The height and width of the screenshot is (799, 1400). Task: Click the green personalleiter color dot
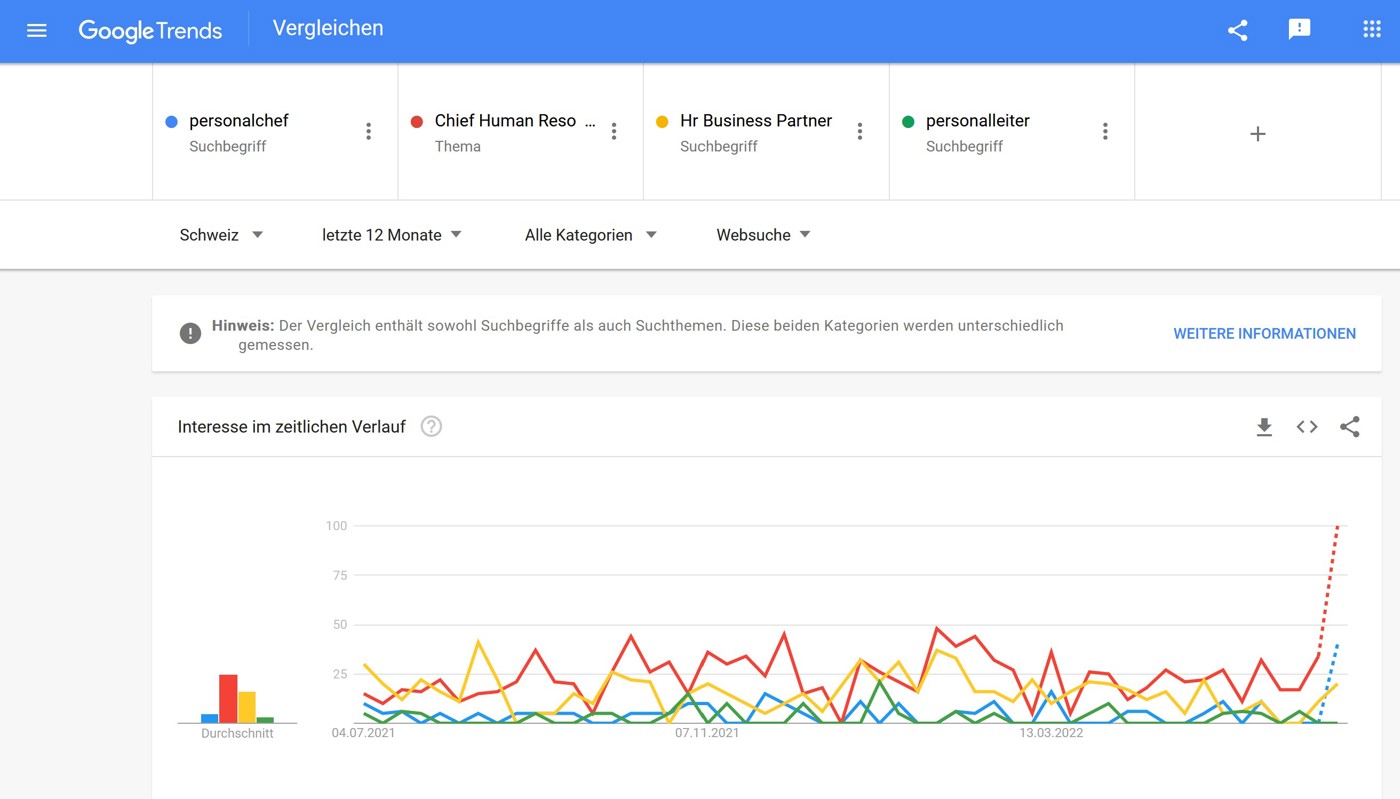click(x=908, y=122)
